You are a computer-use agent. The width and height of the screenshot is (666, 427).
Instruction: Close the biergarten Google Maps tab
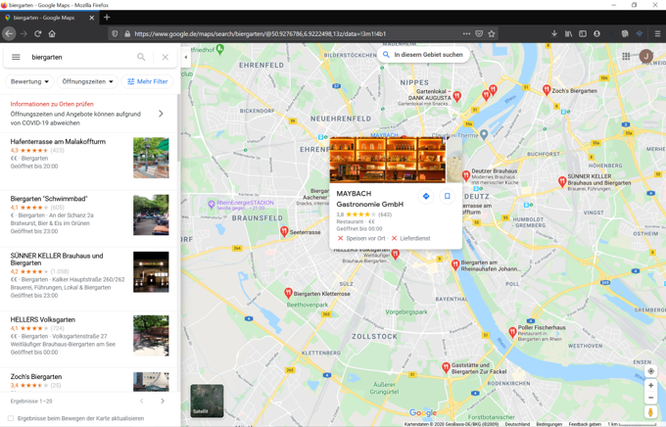92,17
